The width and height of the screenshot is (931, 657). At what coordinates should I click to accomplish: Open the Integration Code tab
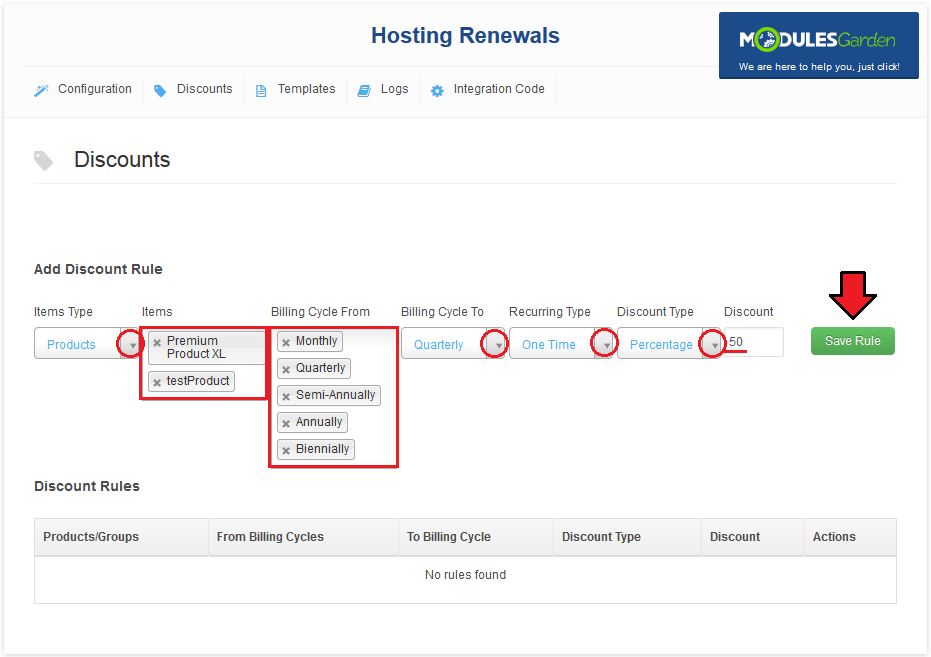pos(487,89)
